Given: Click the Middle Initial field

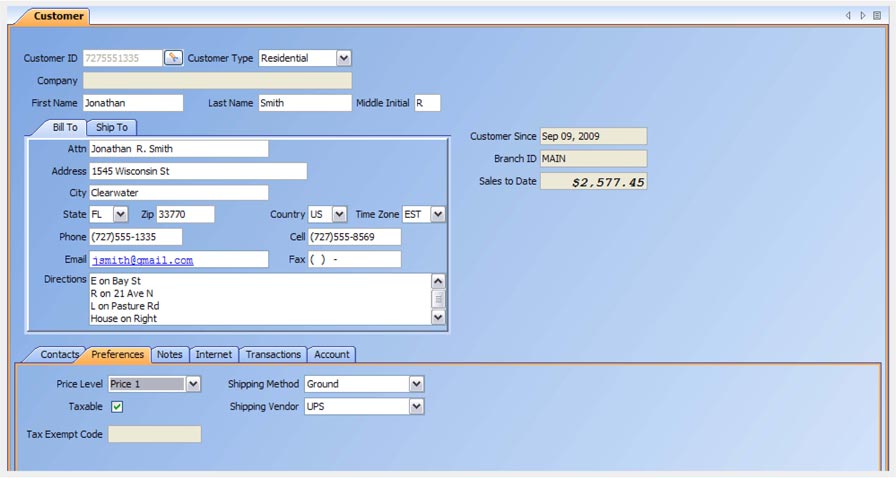Looking at the screenshot, I should pyautogui.click(x=427, y=103).
